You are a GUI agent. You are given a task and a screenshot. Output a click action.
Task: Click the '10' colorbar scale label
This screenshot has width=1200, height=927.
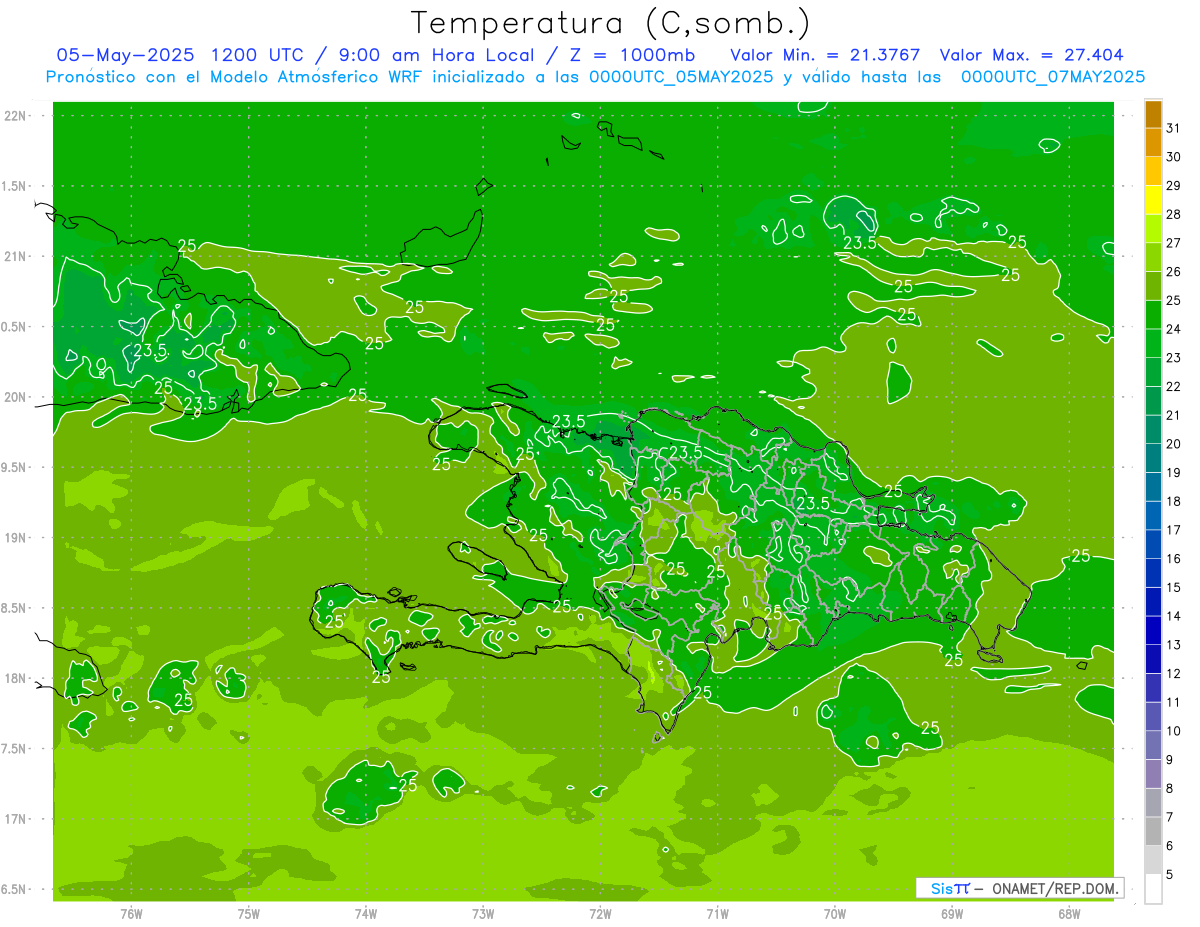1174,731
